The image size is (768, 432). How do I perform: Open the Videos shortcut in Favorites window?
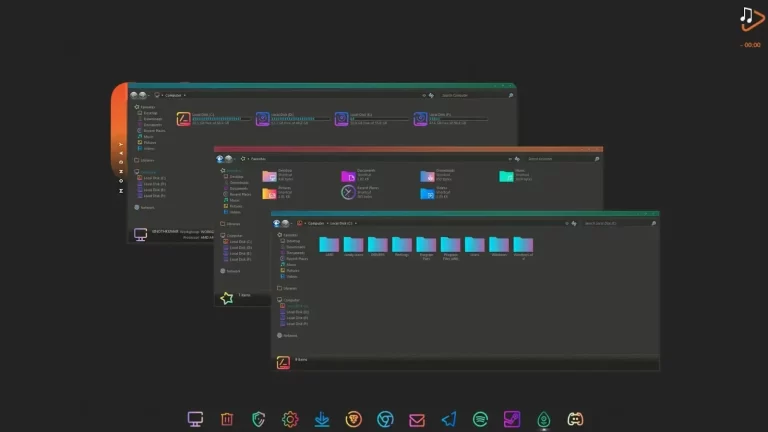coord(427,193)
